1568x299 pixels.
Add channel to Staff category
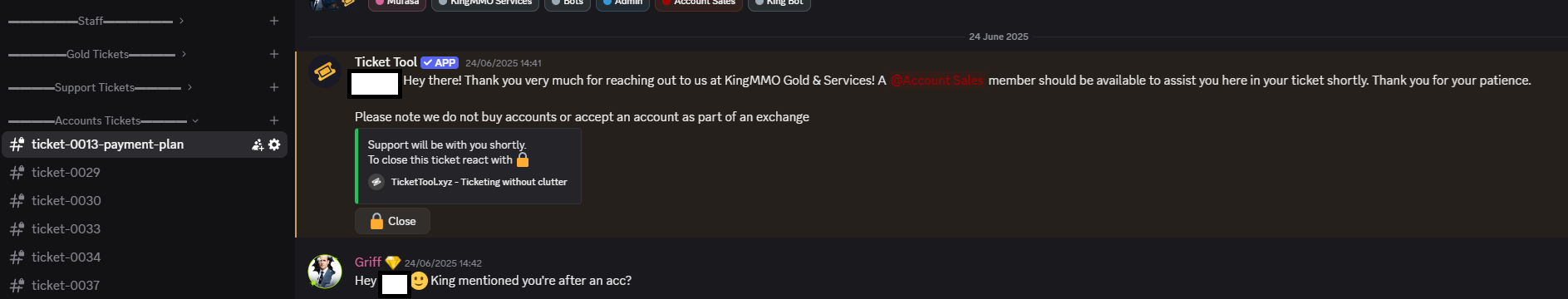pyautogui.click(x=274, y=21)
